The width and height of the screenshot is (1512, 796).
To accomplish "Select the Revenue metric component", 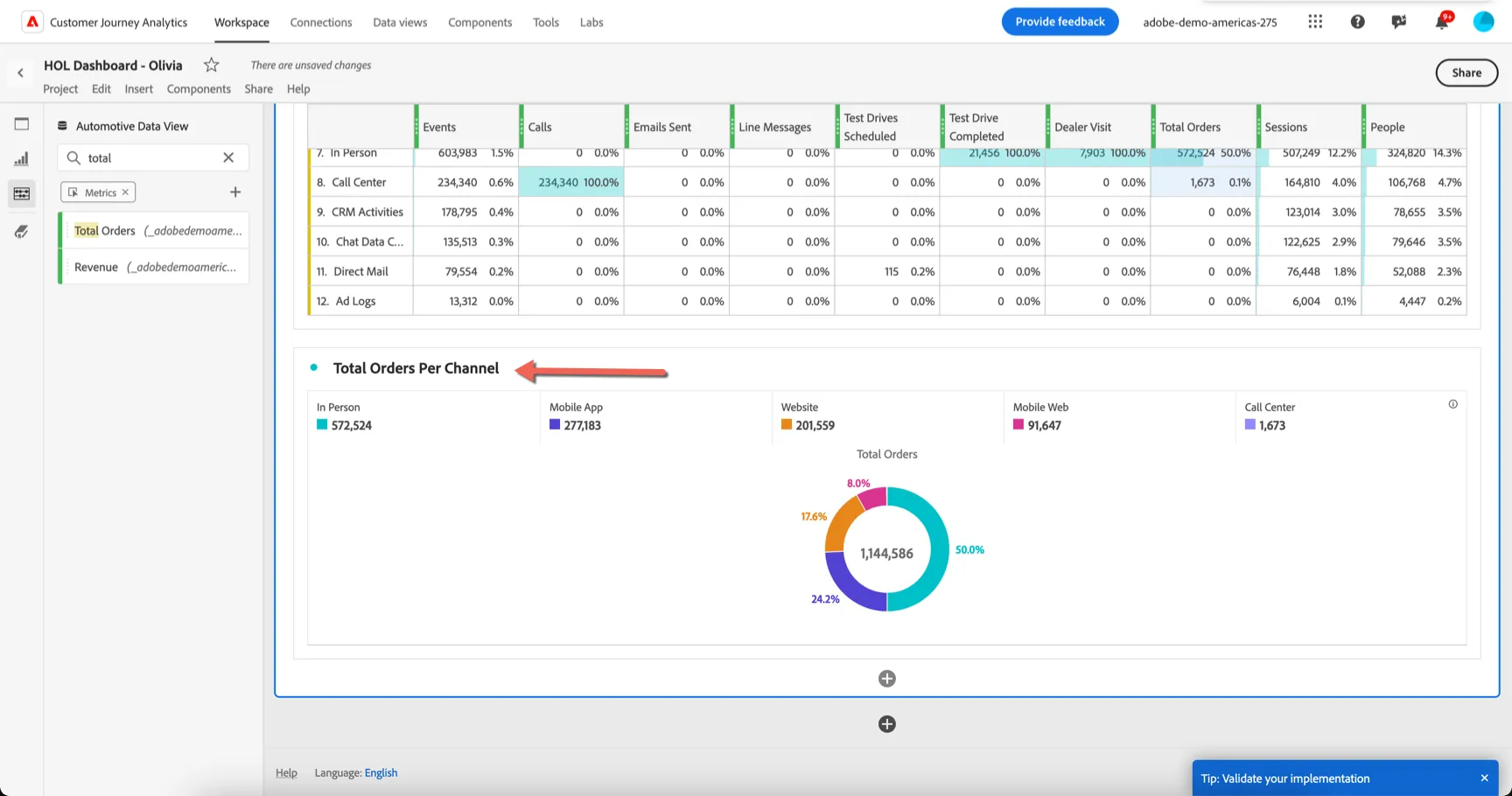I will [154, 267].
